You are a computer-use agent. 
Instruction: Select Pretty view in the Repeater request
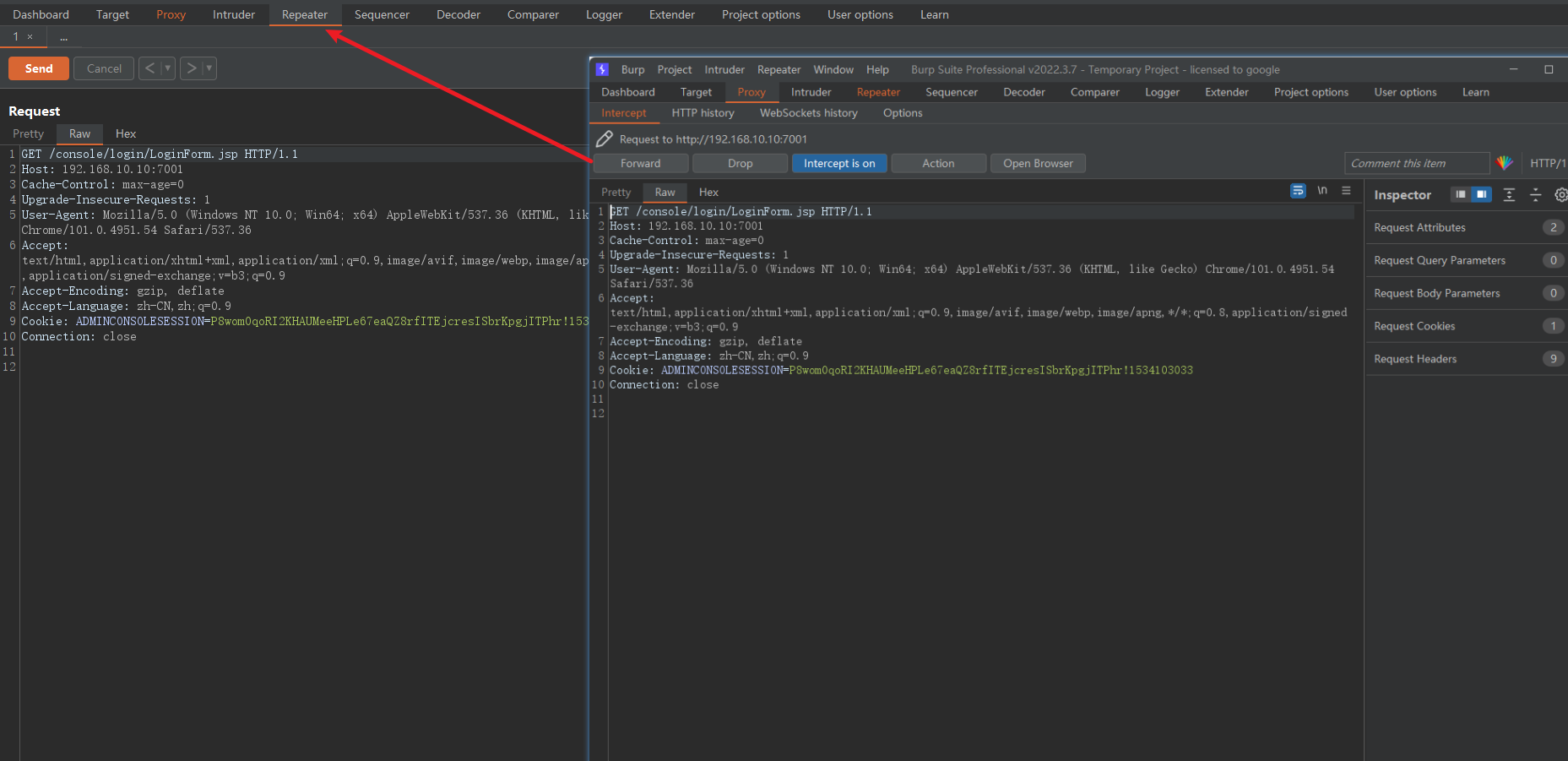[x=28, y=133]
